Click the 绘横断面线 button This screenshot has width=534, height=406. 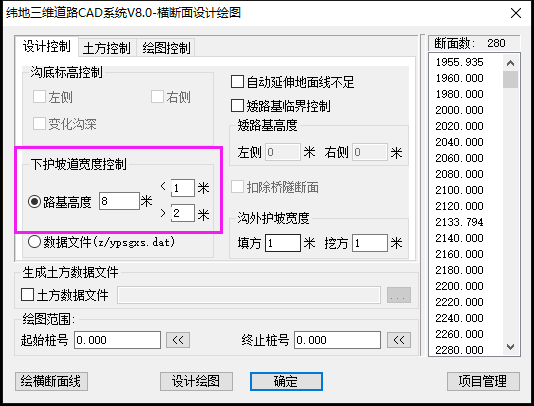pyautogui.click(x=51, y=381)
